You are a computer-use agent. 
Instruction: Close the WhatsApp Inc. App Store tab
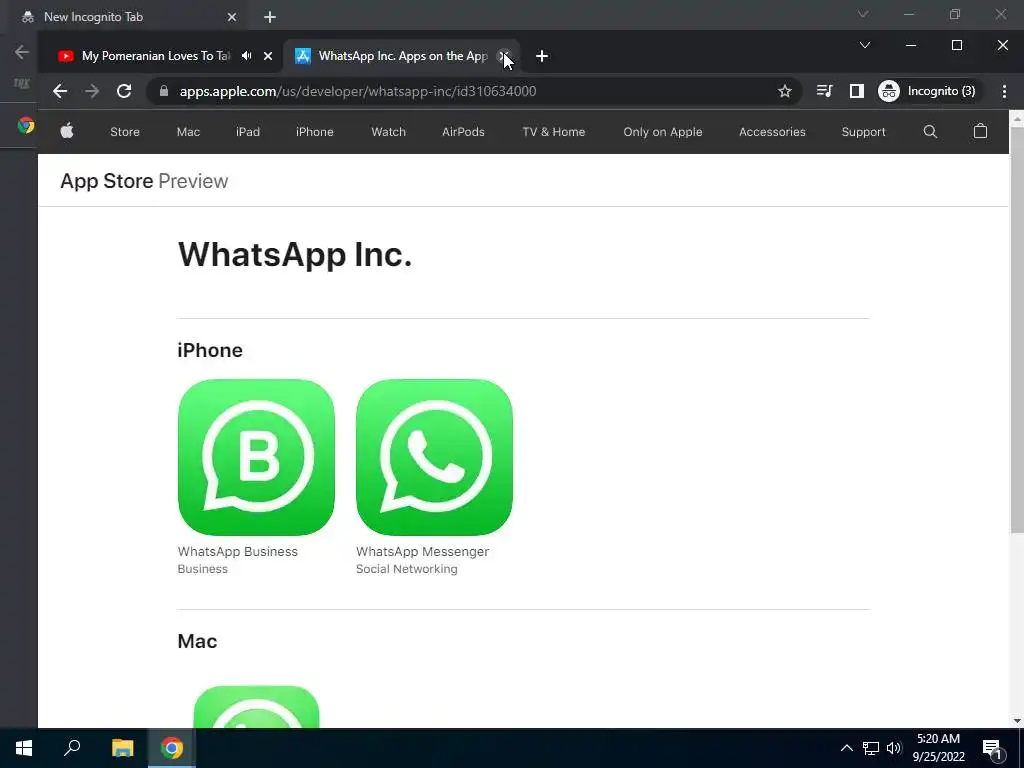(x=504, y=56)
